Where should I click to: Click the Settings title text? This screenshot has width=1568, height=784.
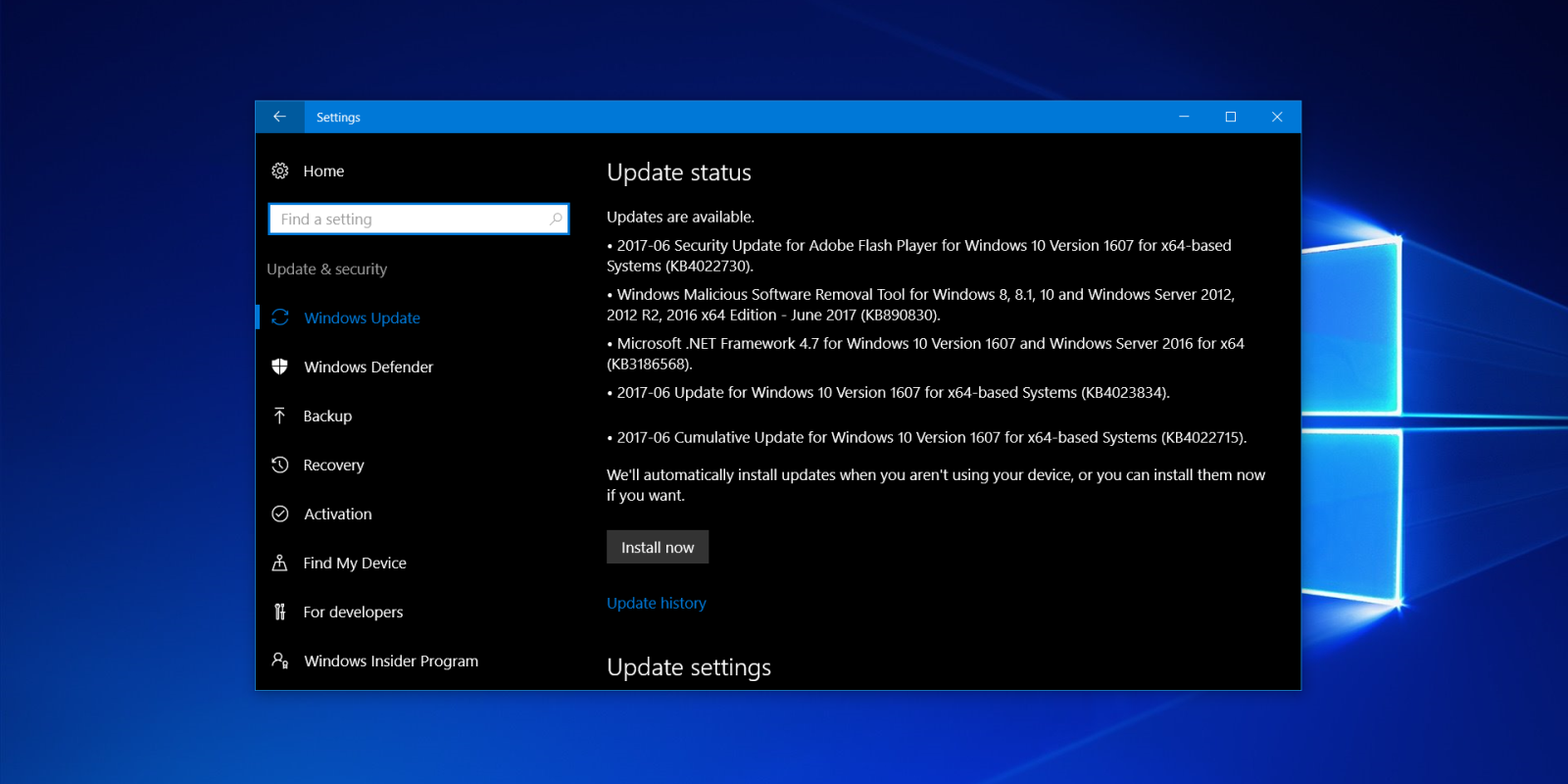coord(338,117)
